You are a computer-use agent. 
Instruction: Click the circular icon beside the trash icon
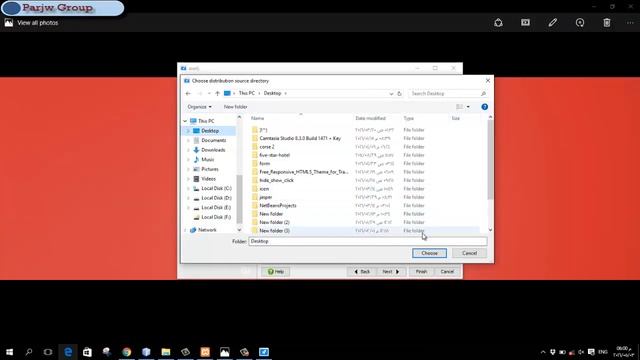pos(580,23)
